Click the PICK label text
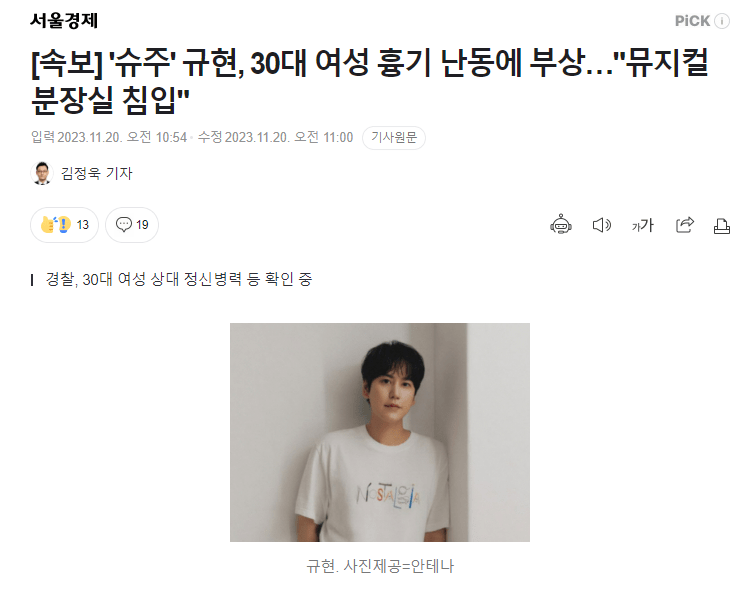This screenshot has height=594, width=749. click(x=693, y=21)
